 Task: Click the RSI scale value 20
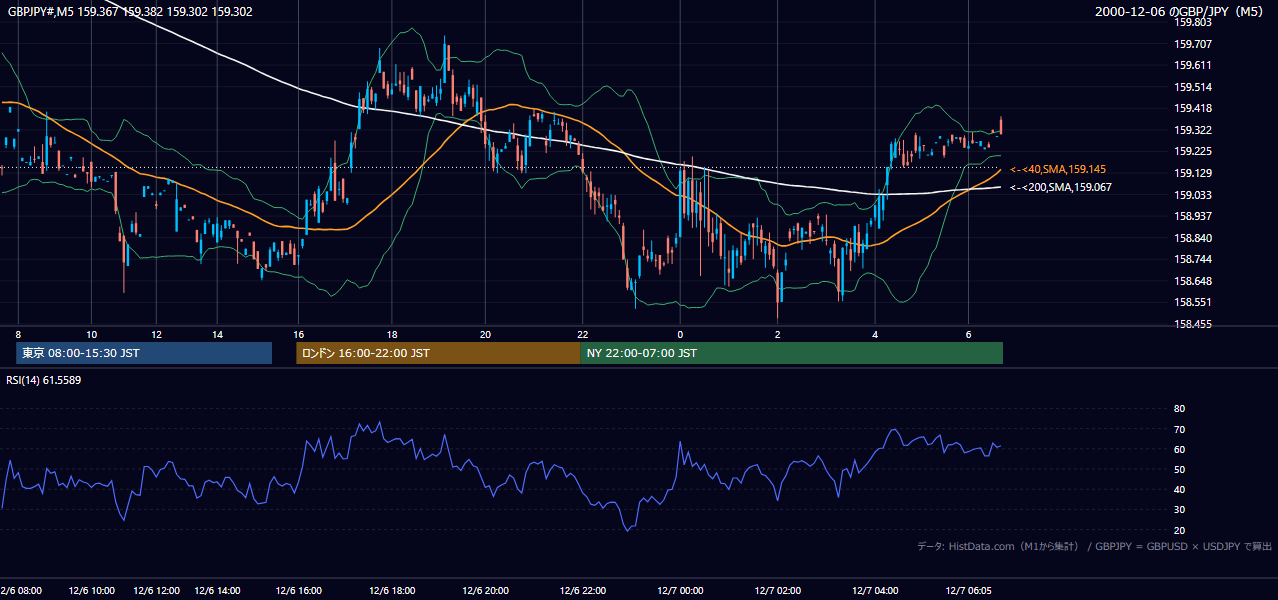point(1179,530)
